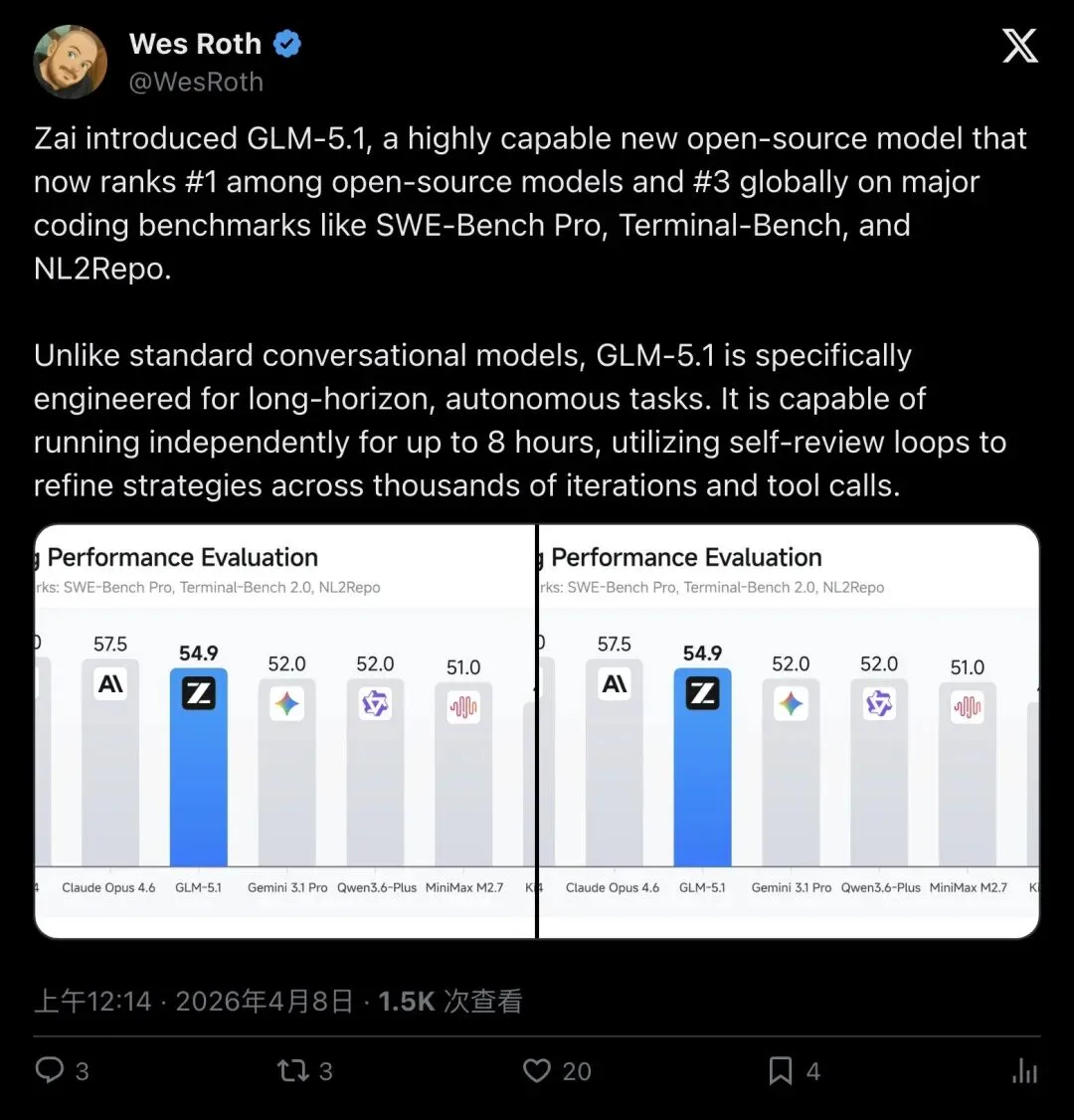Viewport: 1074px width, 1120px height.
Task: View tweet analytics bar-chart icon
Action: pos(1024,1070)
